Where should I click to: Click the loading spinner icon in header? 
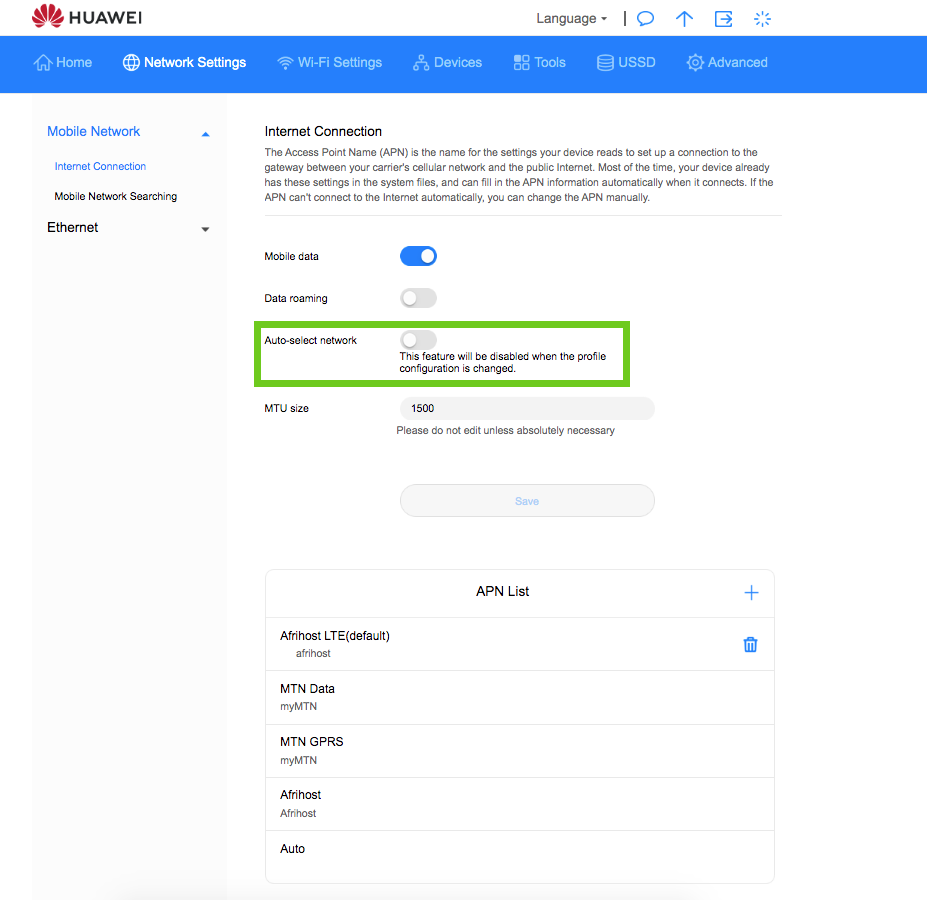pos(763,19)
